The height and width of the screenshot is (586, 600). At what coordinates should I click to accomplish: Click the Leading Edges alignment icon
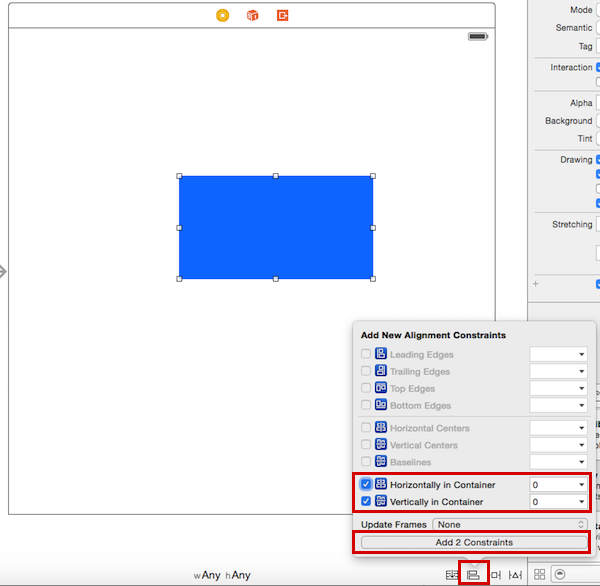tap(381, 353)
